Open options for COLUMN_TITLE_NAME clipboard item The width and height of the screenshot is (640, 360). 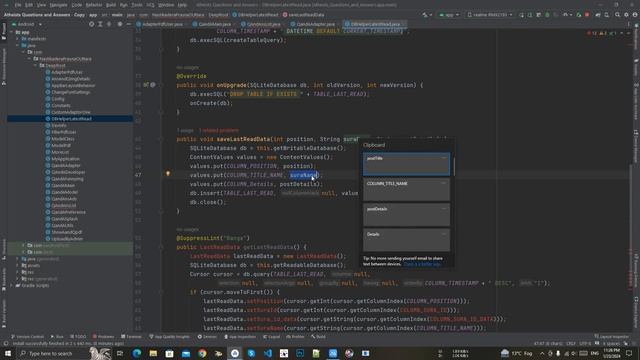click(444, 183)
